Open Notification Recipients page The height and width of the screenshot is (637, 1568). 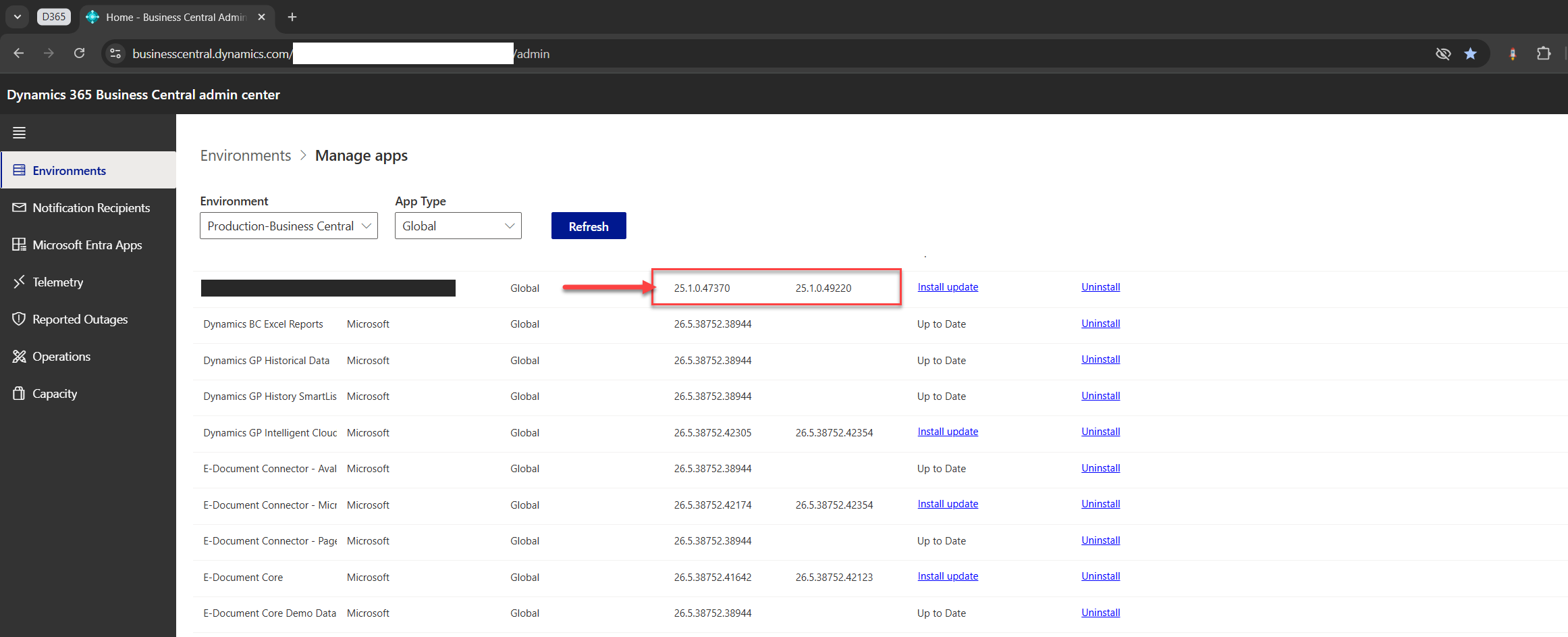click(88, 207)
